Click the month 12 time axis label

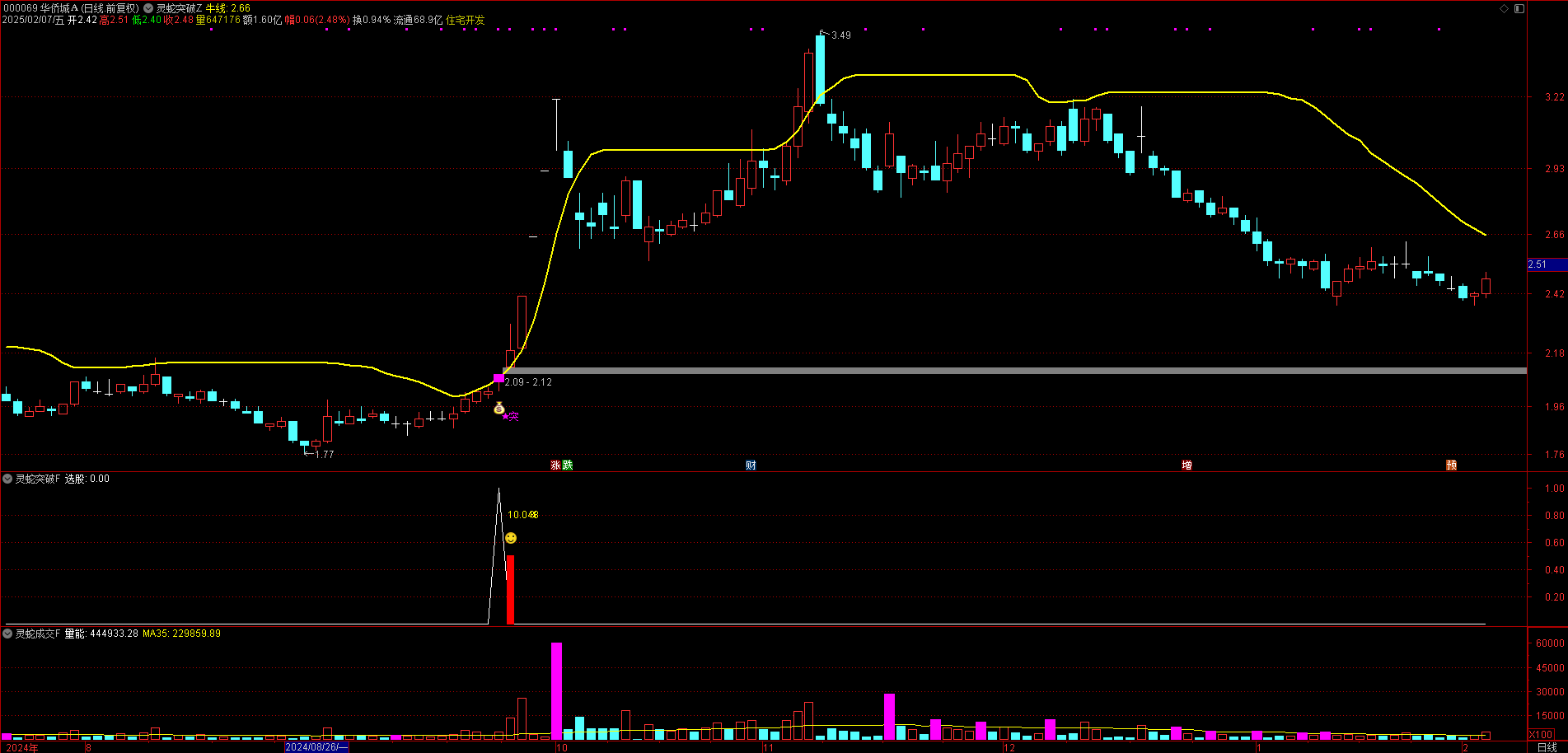point(1009,748)
